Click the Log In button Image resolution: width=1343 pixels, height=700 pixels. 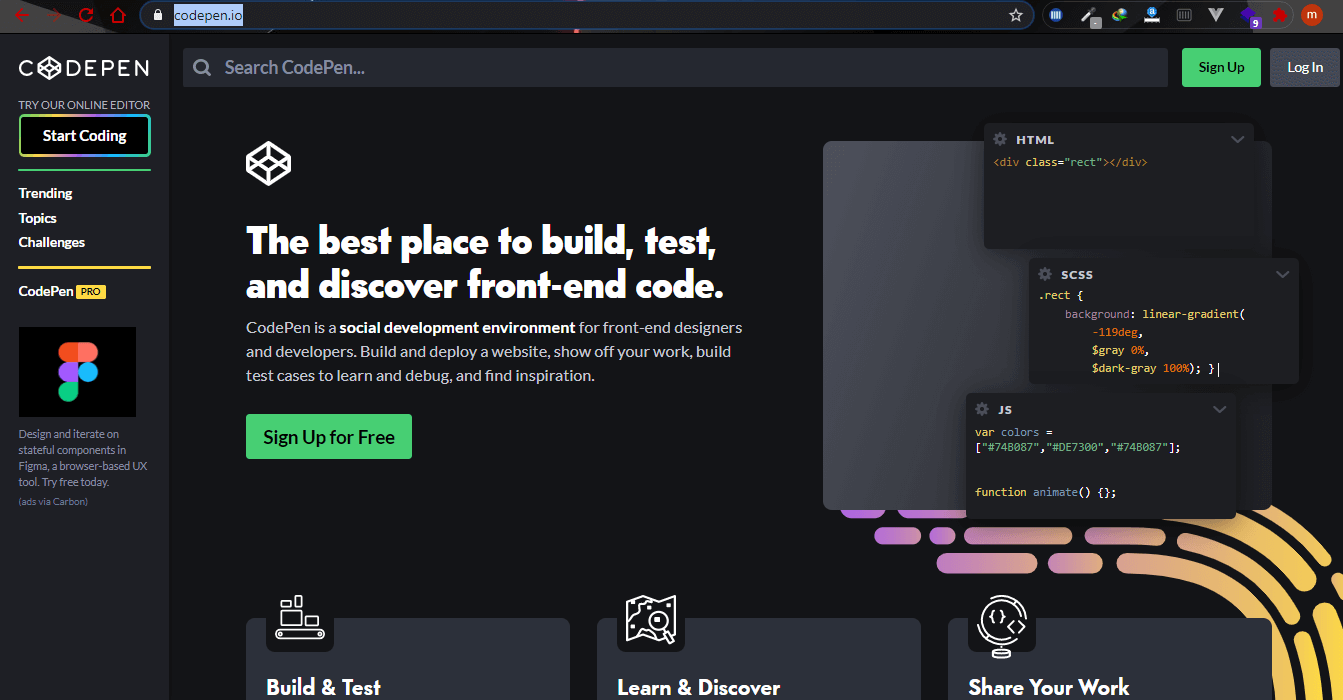coord(1305,67)
